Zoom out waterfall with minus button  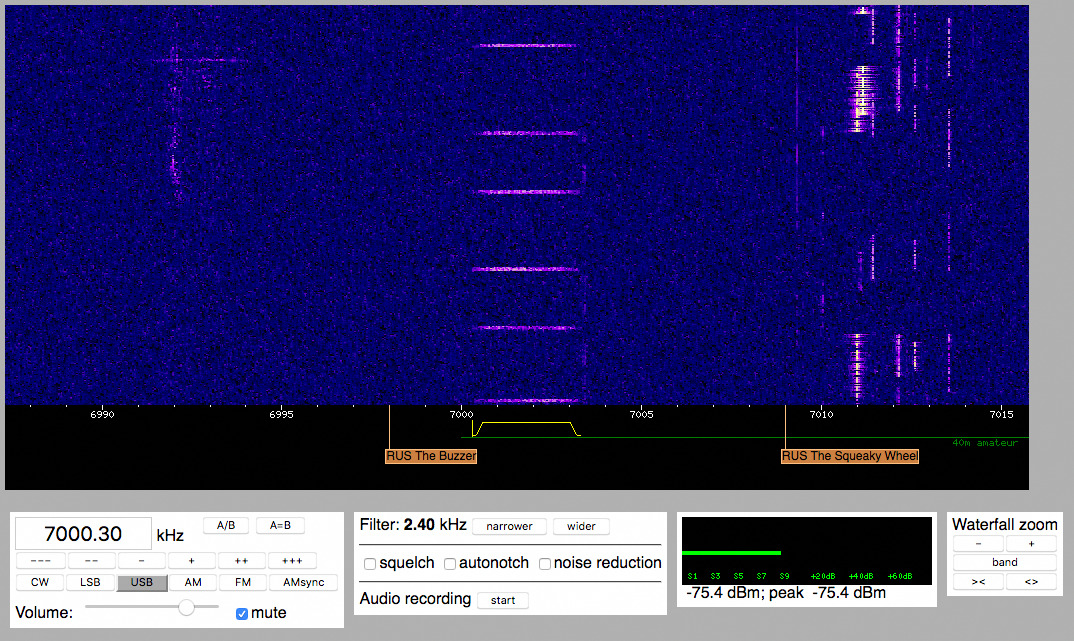tap(978, 544)
